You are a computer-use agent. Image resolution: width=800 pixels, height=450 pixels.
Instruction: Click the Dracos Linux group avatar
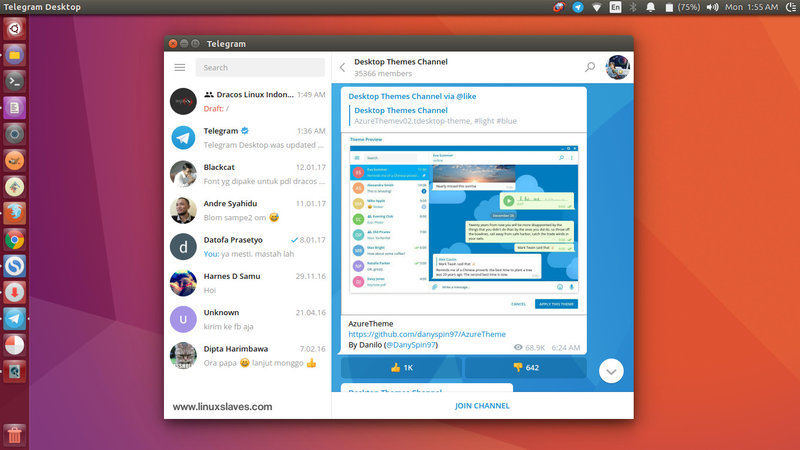coord(183,101)
